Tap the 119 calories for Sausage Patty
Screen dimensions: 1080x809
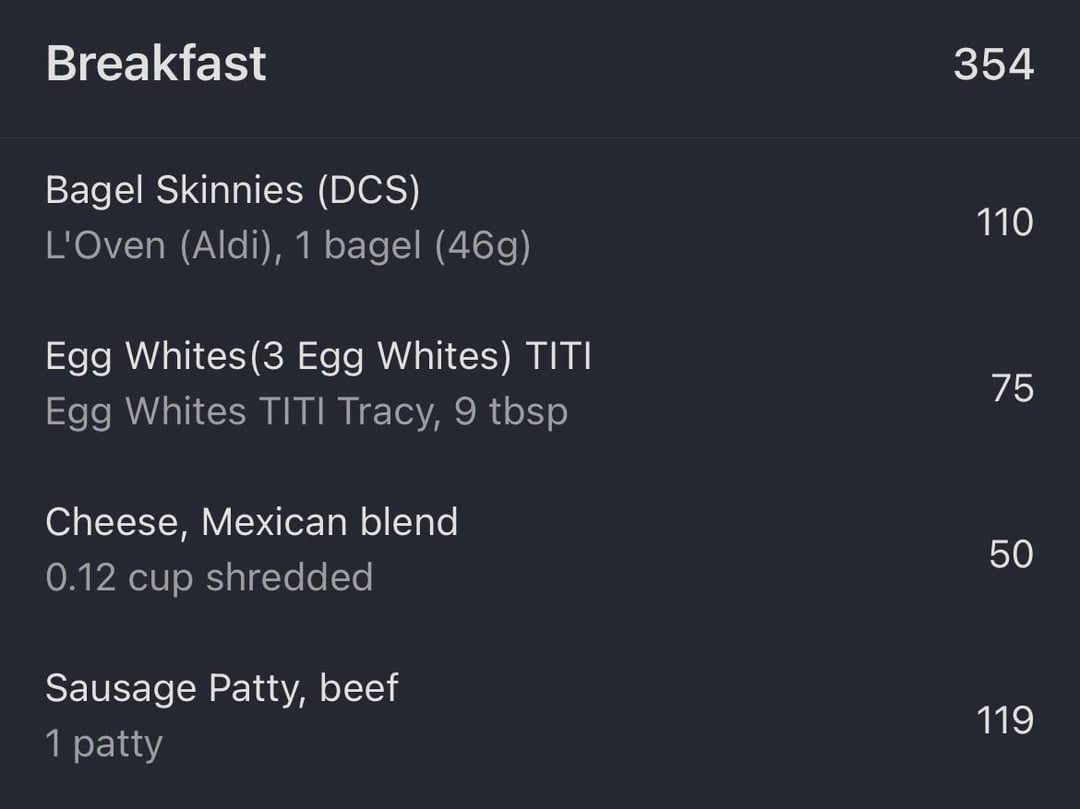coord(1005,721)
